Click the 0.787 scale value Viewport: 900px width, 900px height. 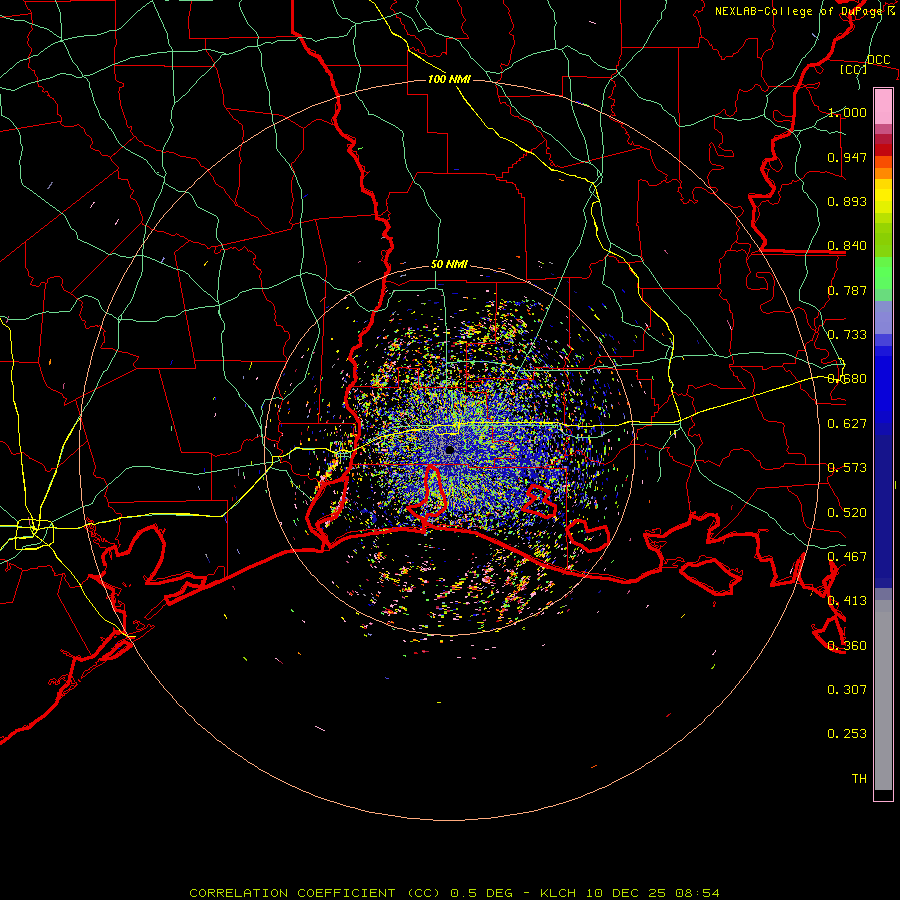pyautogui.click(x=847, y=290)
